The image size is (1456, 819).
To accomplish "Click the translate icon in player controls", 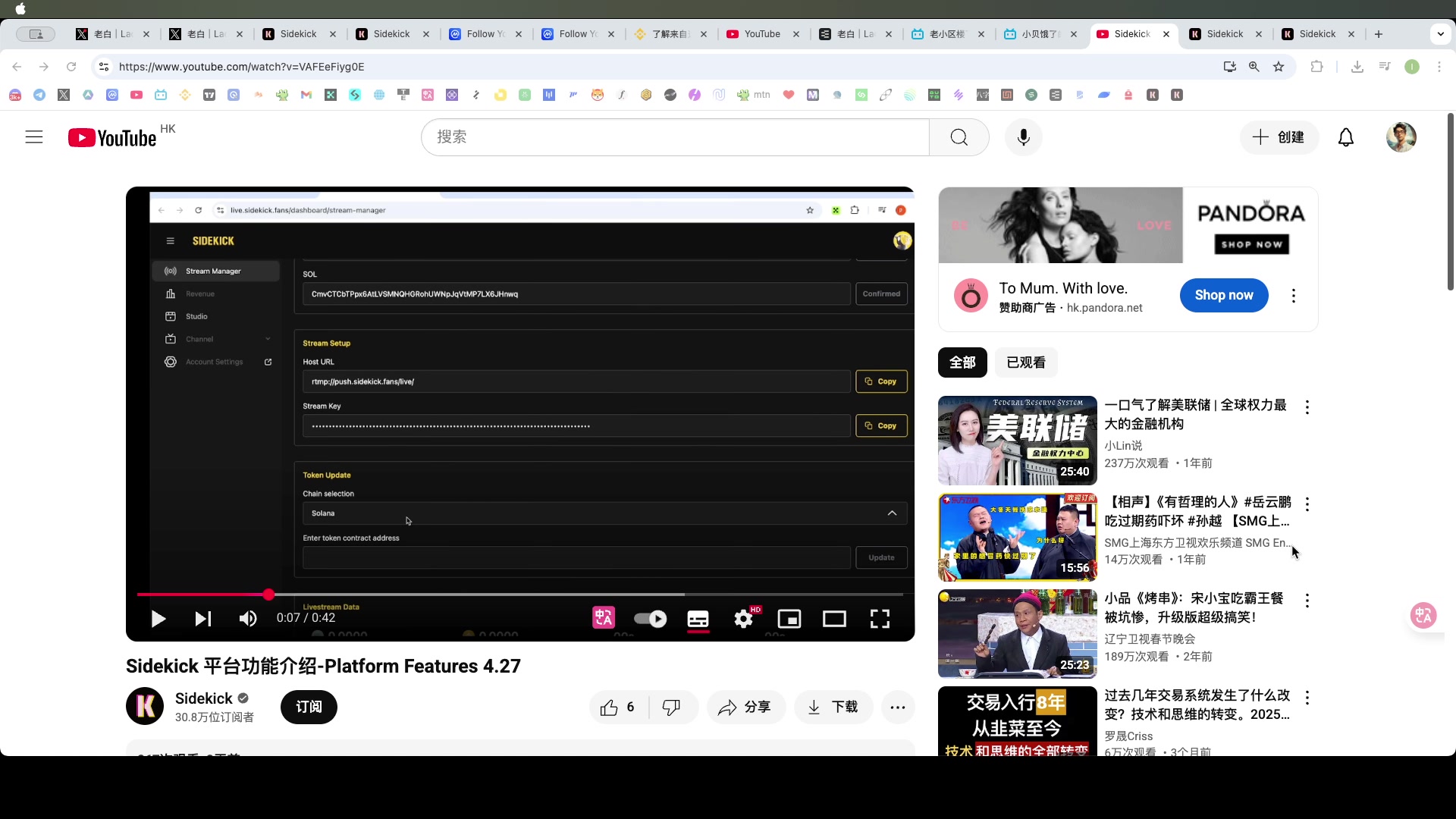I will tap(604, 618).
